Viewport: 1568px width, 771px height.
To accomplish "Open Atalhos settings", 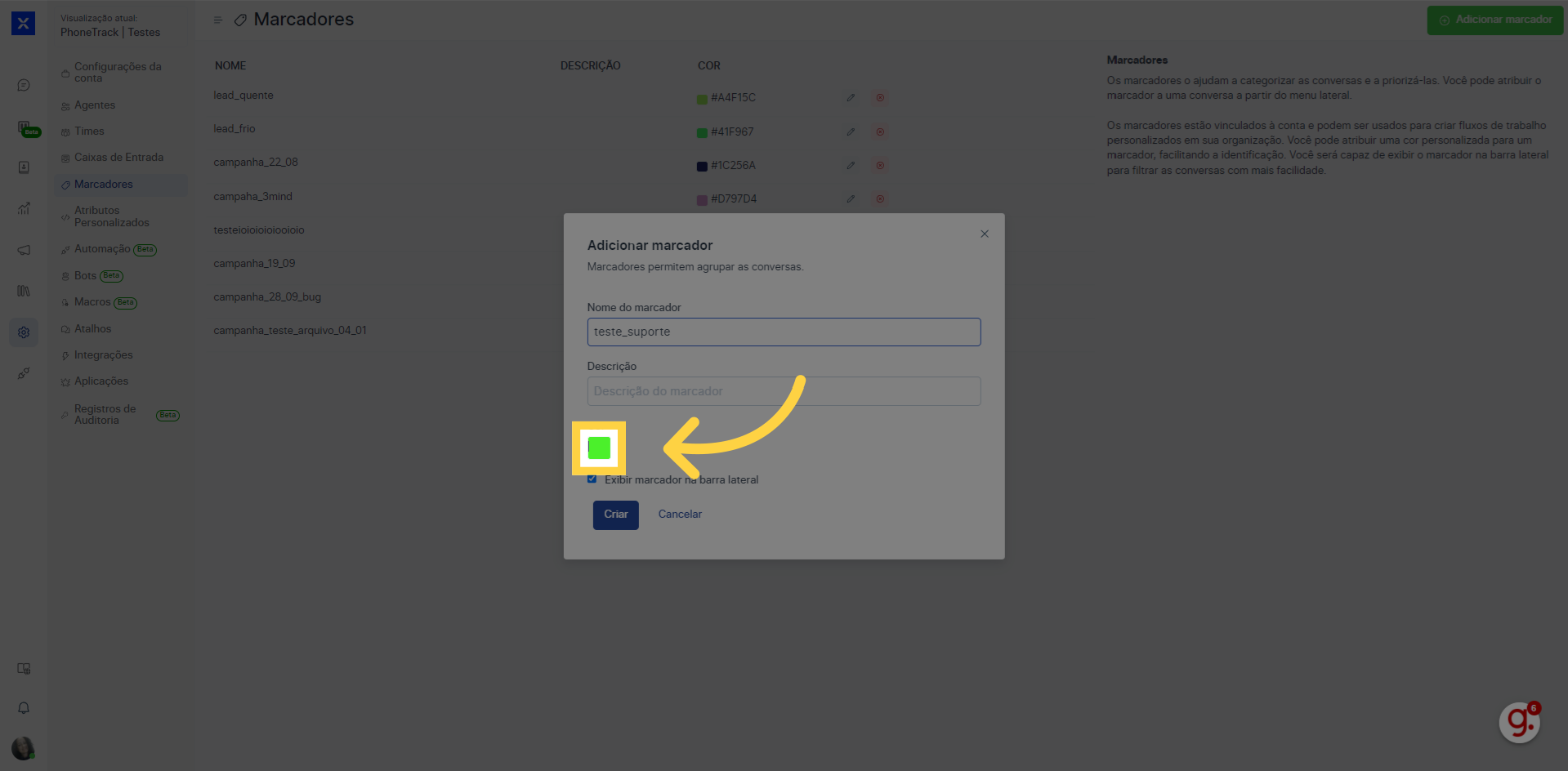I will click(121, 329).
